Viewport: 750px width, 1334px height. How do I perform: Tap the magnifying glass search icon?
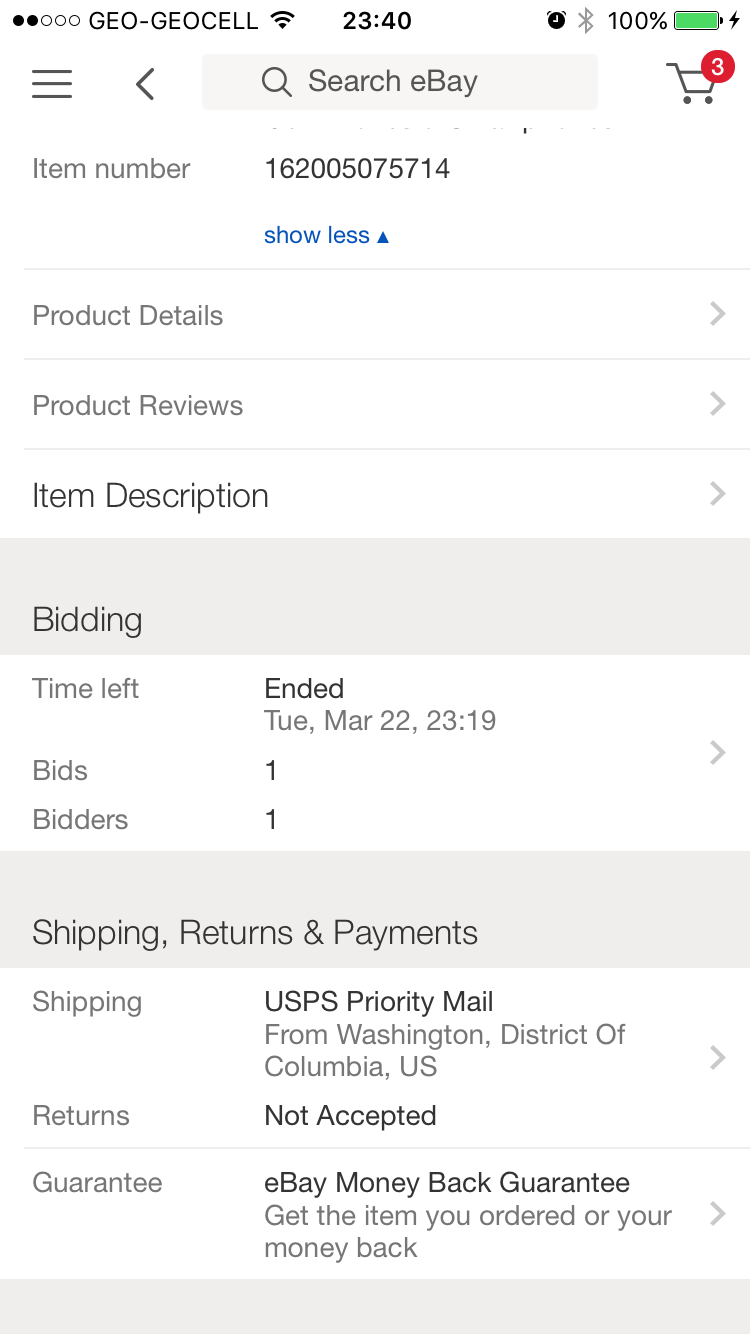pos(276,82)
